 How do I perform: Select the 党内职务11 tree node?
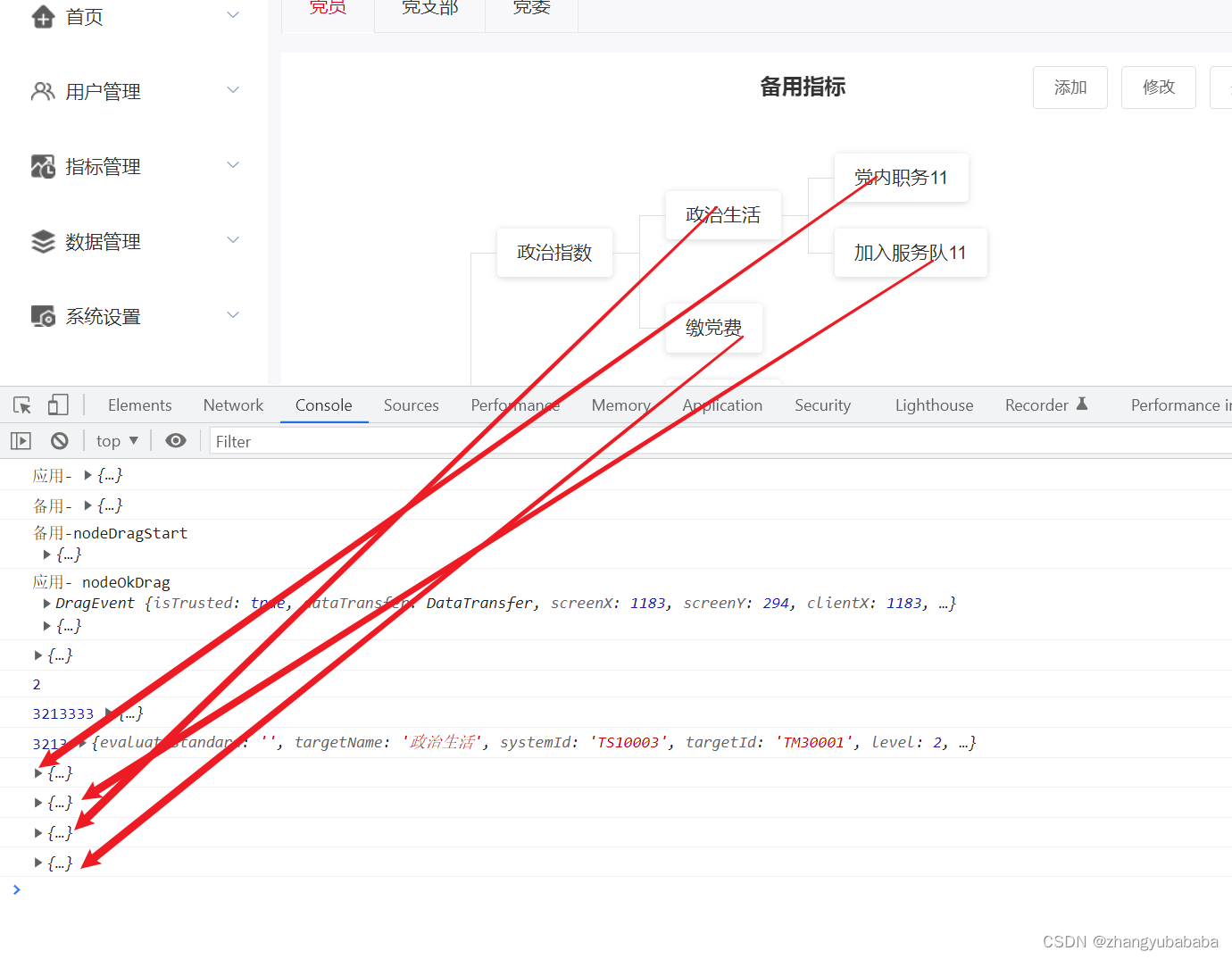(x=901, y=178)
